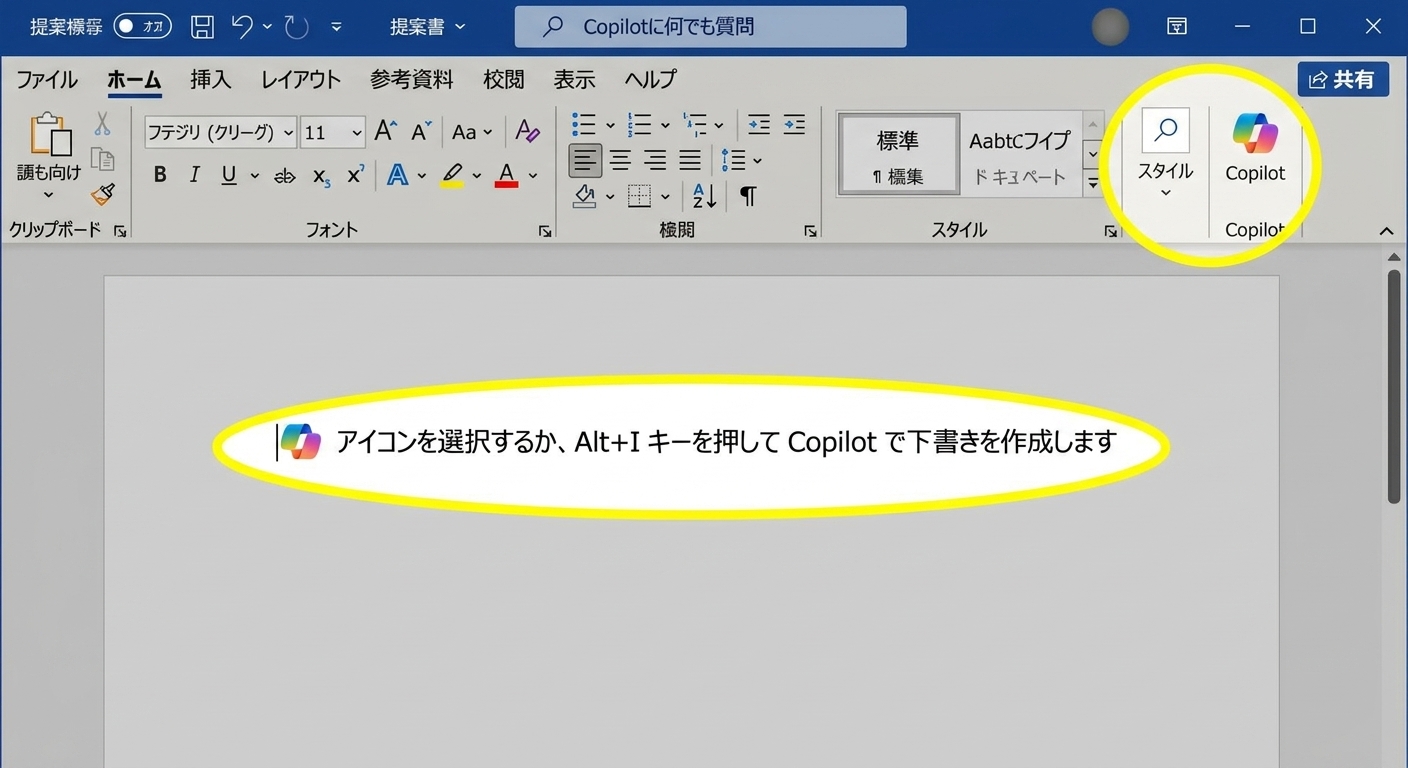Switch to the 表示 tab
The height and width of the screenshot is (768, 1408).
(574, 80)
